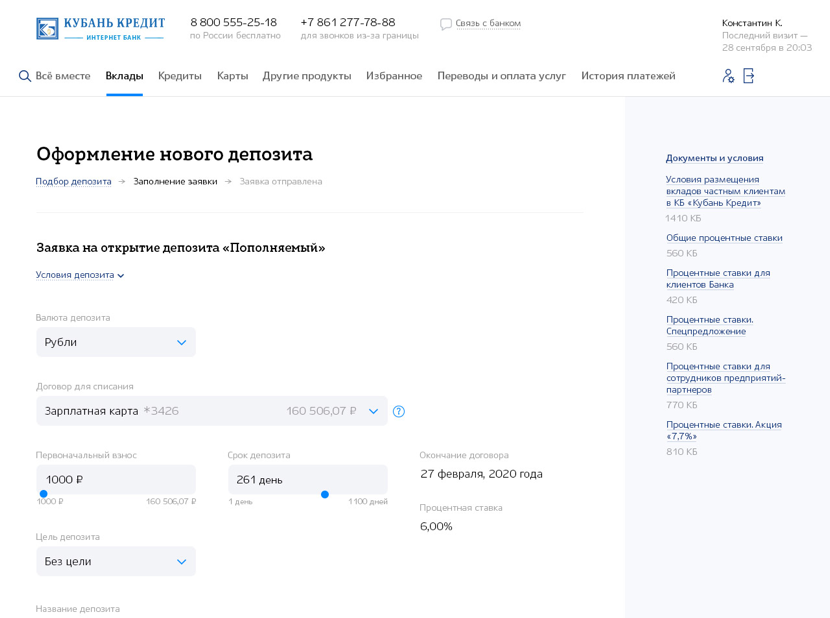Click the Первоначальный взнос amount field

tap(116, 479)
